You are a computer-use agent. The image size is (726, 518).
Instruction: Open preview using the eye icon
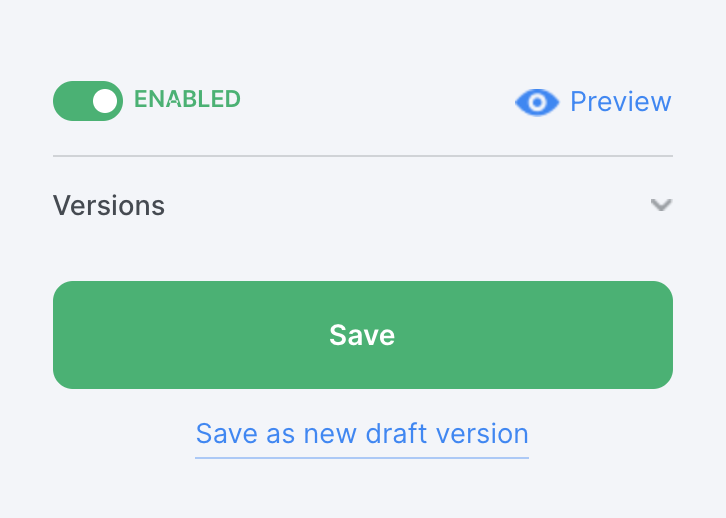pyautogui.click(x=538, y=101)
